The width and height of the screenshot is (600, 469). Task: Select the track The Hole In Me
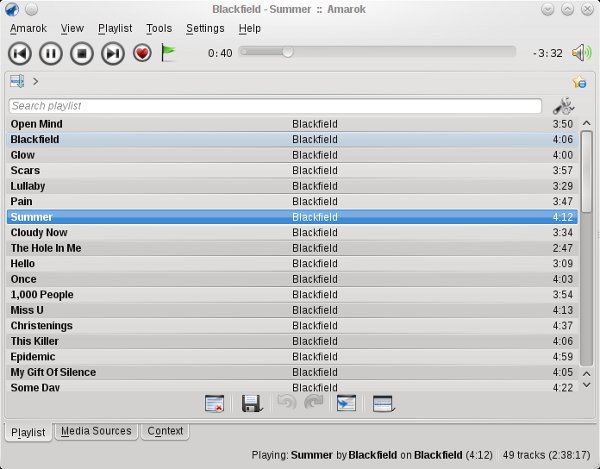(292, 248)
